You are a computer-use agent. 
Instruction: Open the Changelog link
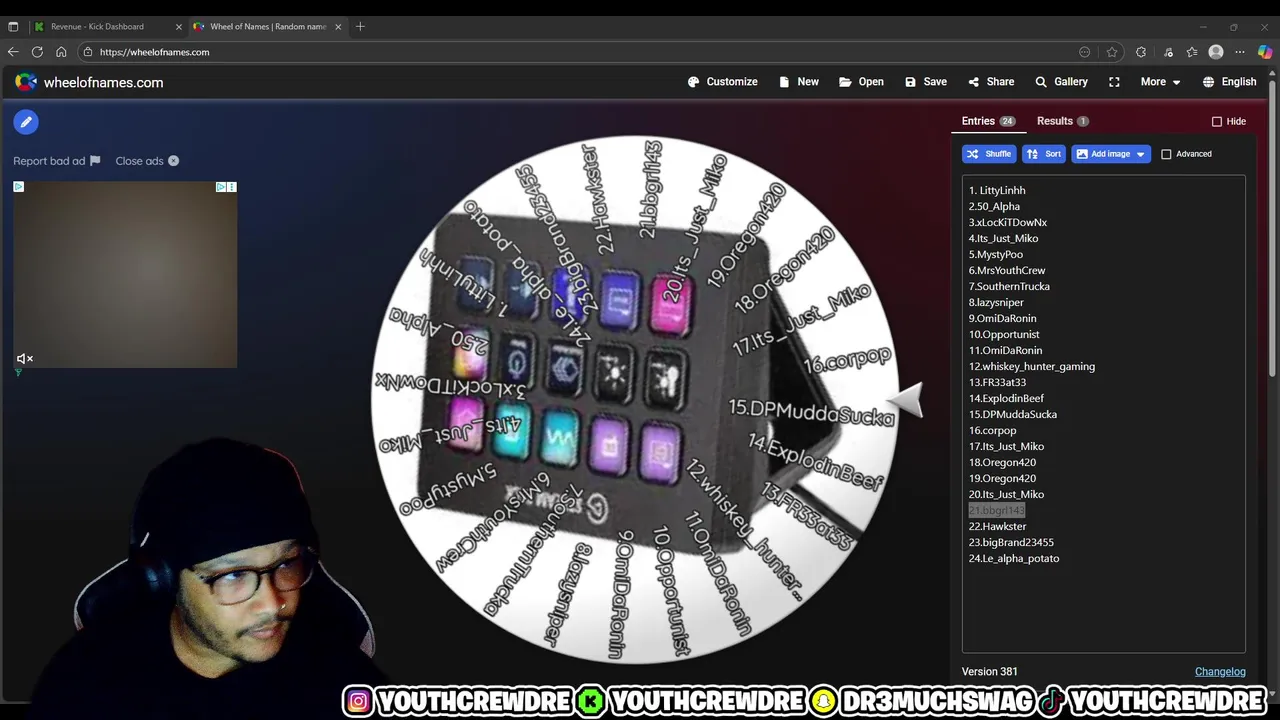pyautogui.click(x=1220, y=671)
